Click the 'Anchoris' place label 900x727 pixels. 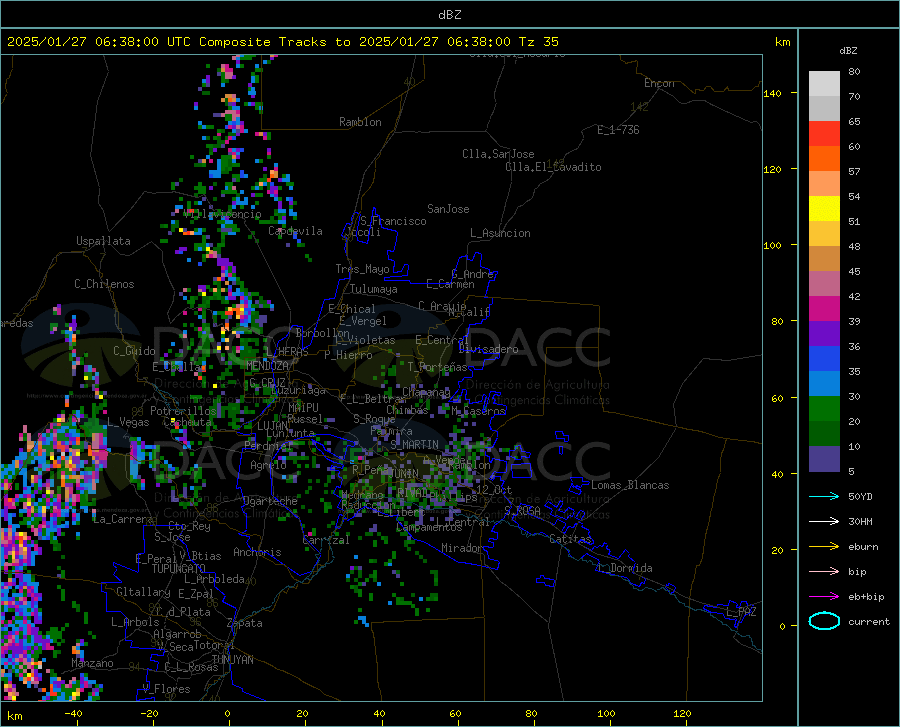click(257, 552)
